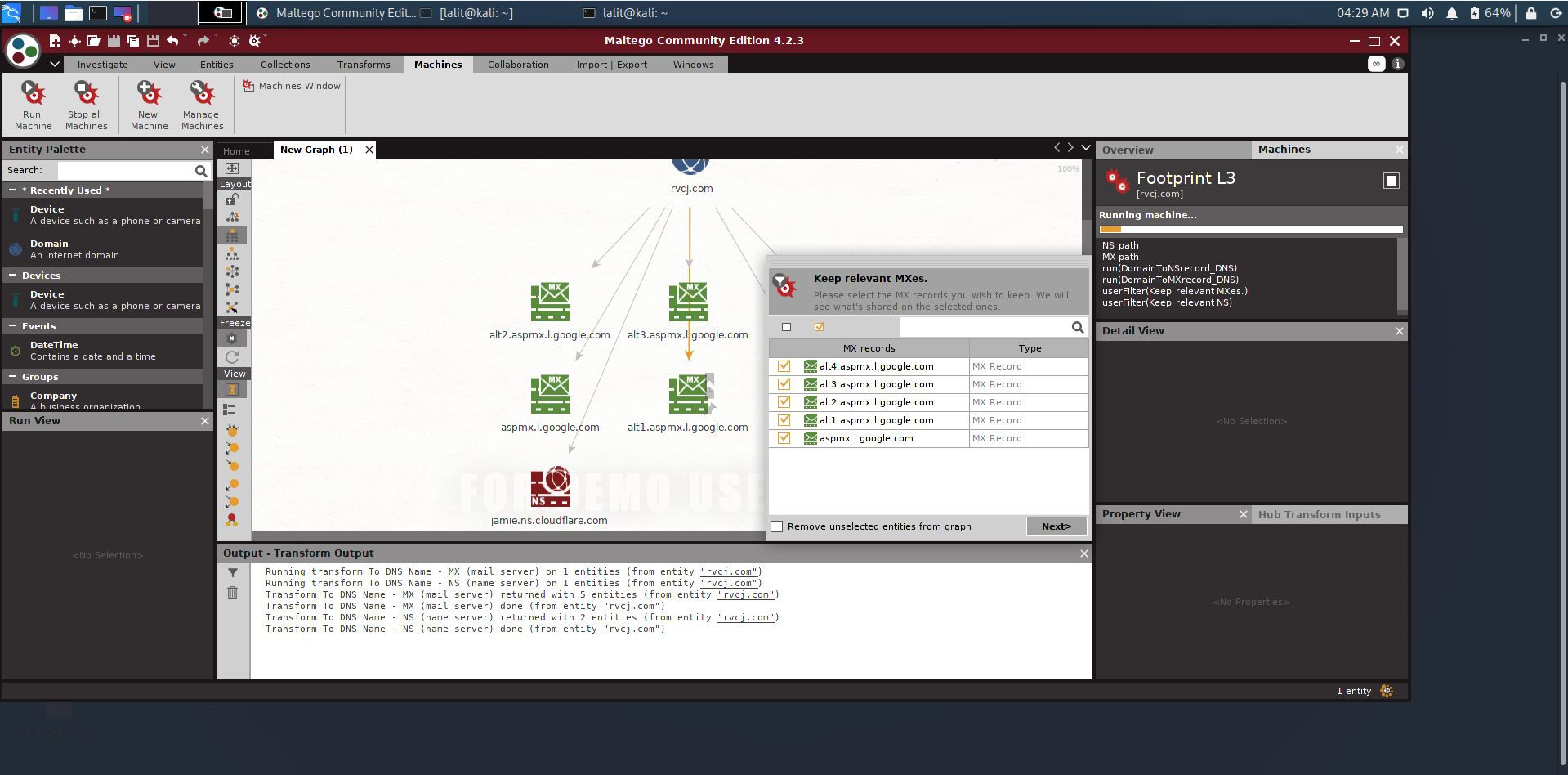The image size is (1568, 775).
Task: Select the block layout icon
Action: [232, 235]
